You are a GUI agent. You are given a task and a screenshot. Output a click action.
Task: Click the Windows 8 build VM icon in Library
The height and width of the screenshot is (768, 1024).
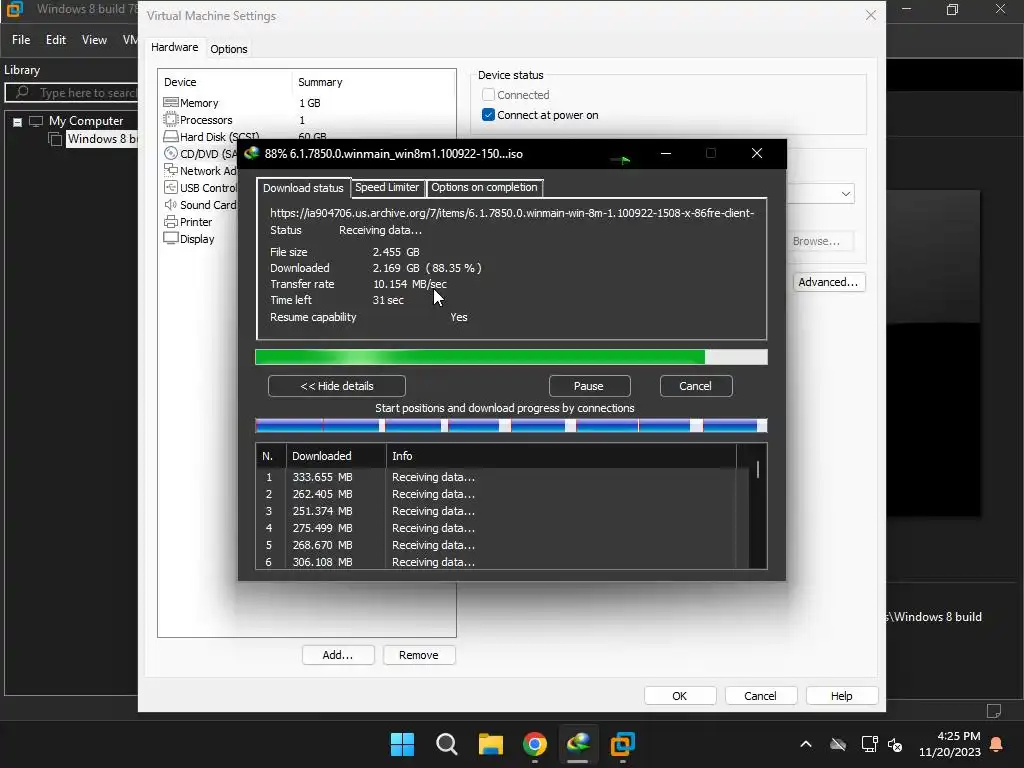[x=56, y=138]
